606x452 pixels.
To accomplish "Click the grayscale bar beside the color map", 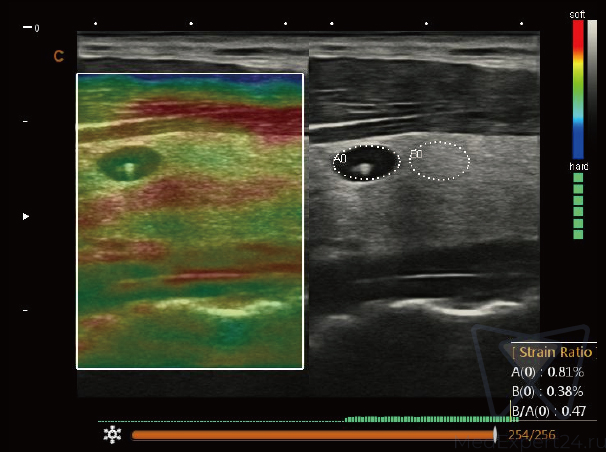I will pyautogui.click(x=592, y=88).
